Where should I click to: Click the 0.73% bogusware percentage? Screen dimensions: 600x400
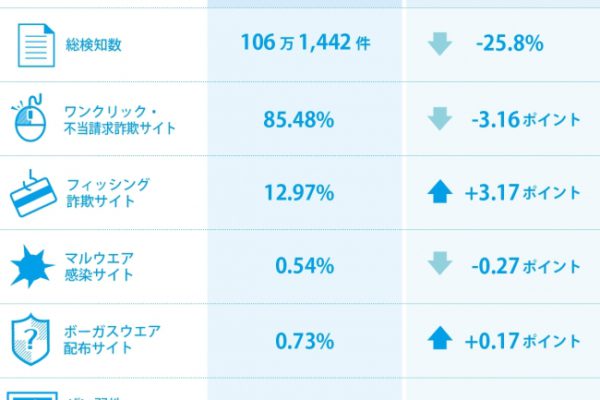(x=305, y=341)
